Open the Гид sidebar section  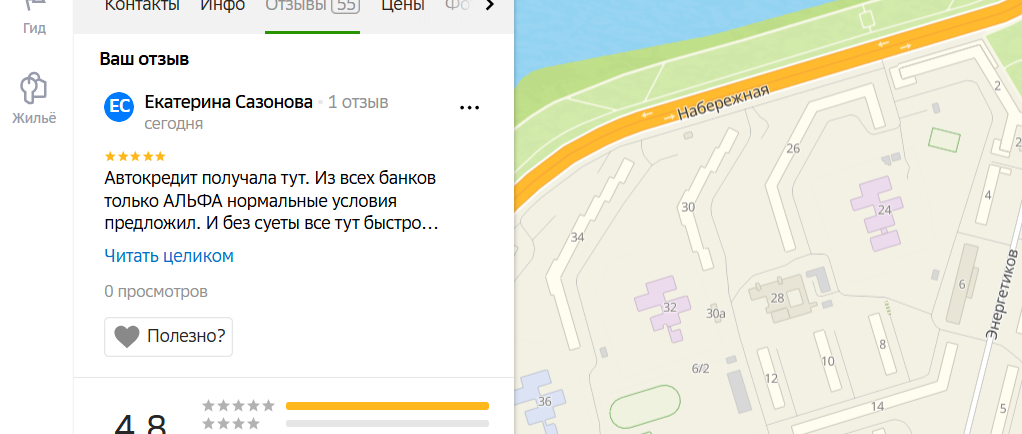pos(34,18)
